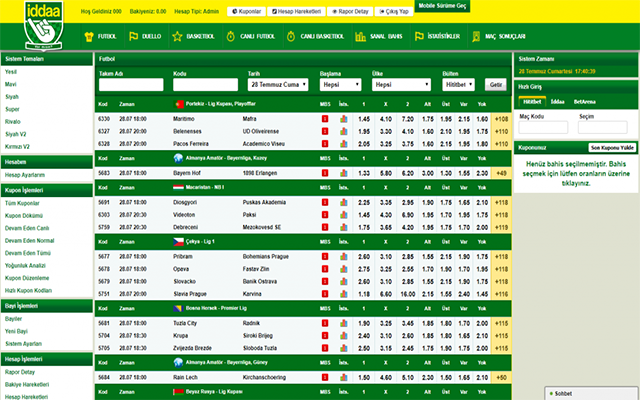
Task: Expand more bets +108 for Maritimo
Action: pyautogui.click(x=501, y=119)
